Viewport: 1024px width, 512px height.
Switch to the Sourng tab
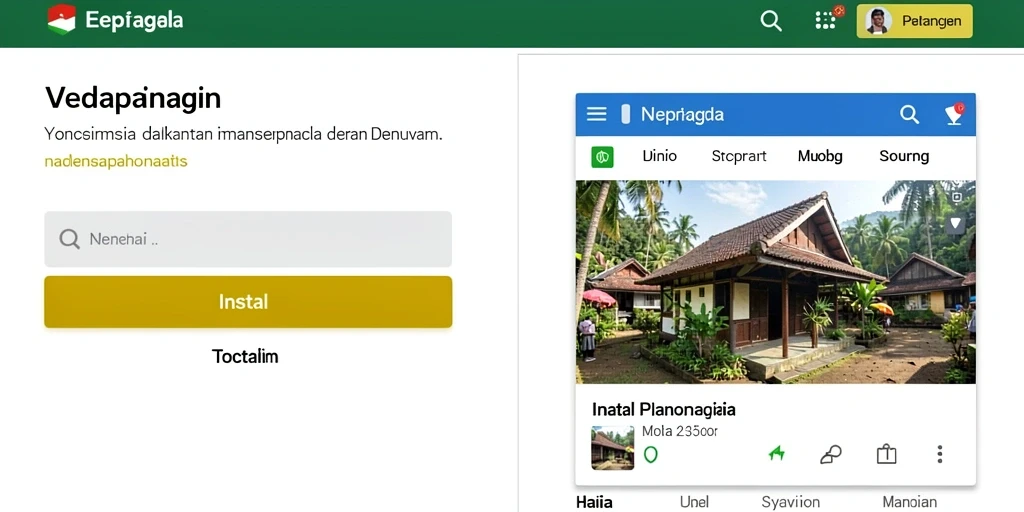904,157
